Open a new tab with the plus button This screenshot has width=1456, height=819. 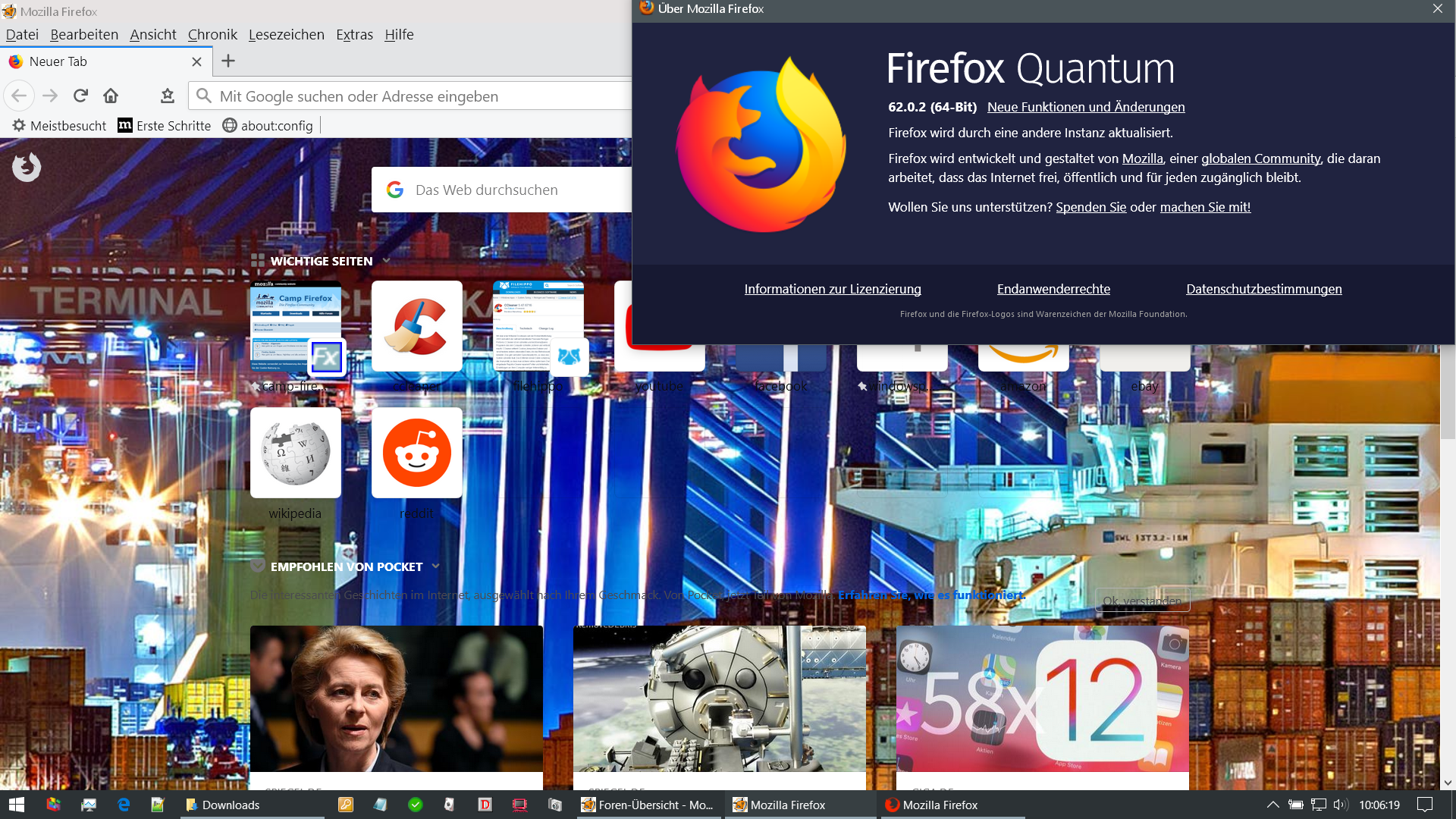point(228,61)
